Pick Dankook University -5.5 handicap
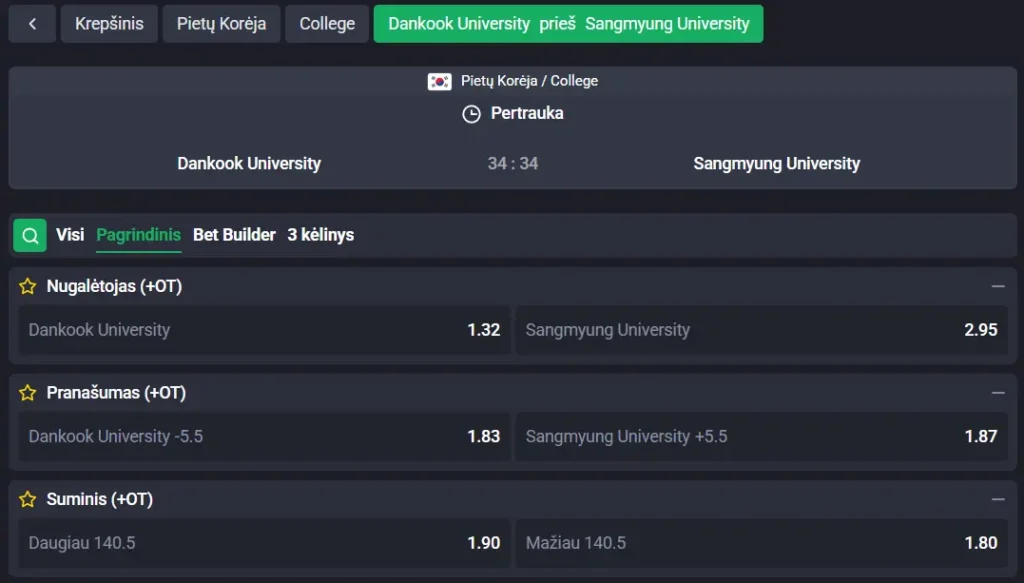Image resolution: width=1024 pixels, height=583 pixels. click(264, 436)
